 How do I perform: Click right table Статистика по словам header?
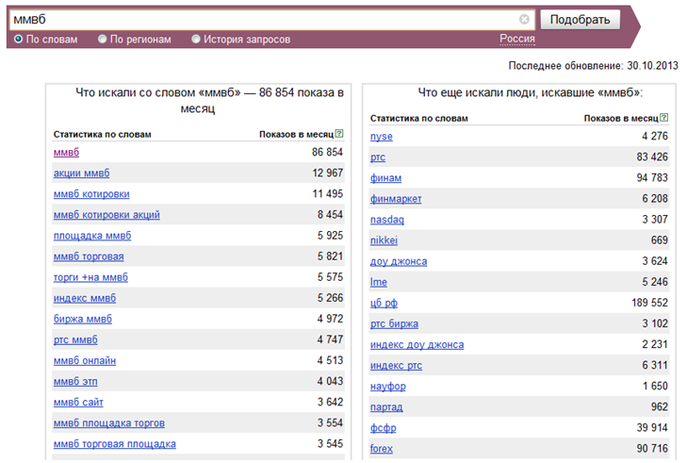419,118
